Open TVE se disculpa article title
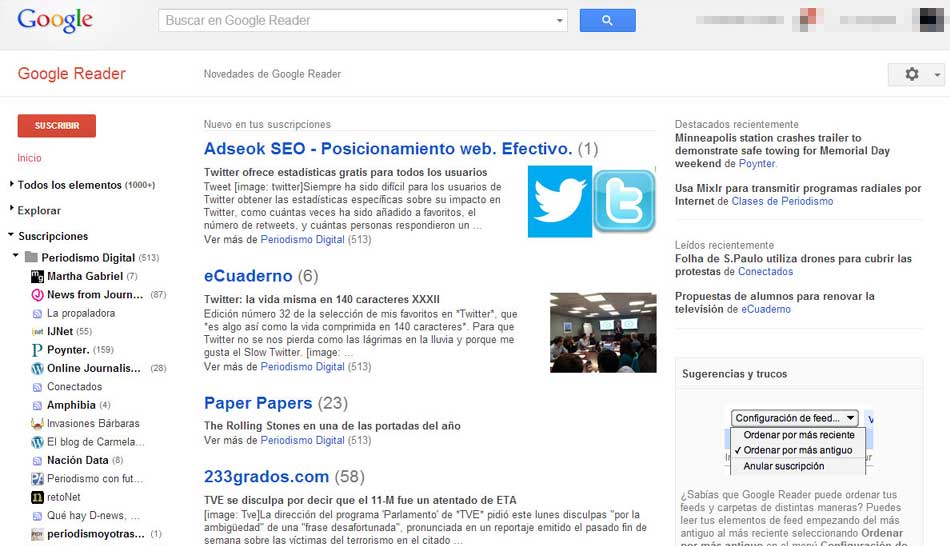 [360, 501]
